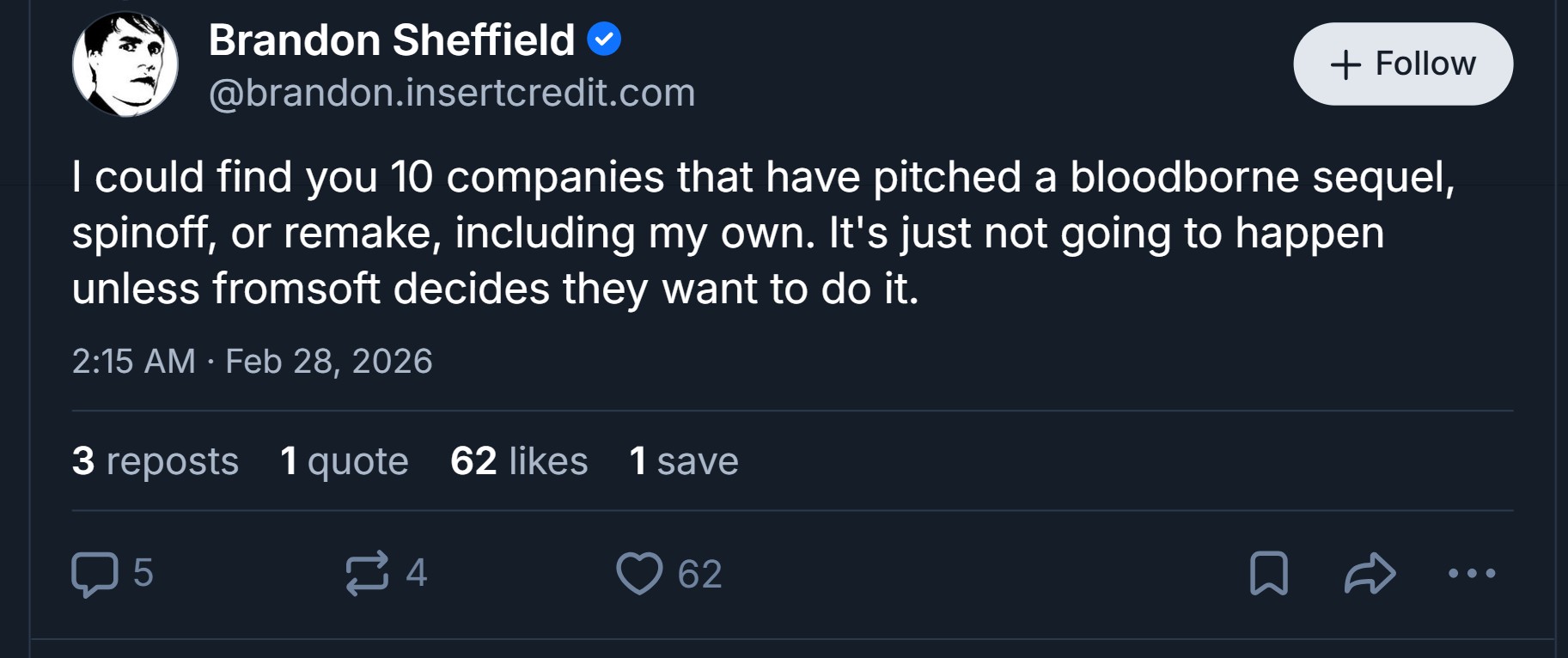Viewport: 1568px width, 658px height.
Task: Show who liked via 62 likes
Action: pyautogui.click(x=519, y=461)
